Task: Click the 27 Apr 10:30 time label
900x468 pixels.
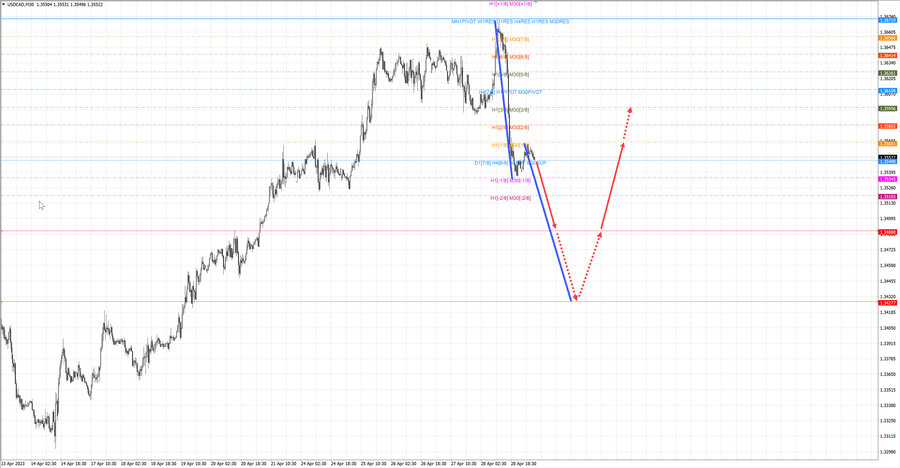Action: click(463, 463)
